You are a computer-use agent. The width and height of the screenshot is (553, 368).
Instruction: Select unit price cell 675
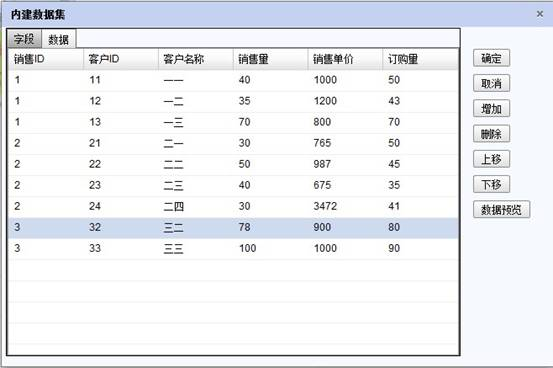pyautogui.click(x=345, y=185)
